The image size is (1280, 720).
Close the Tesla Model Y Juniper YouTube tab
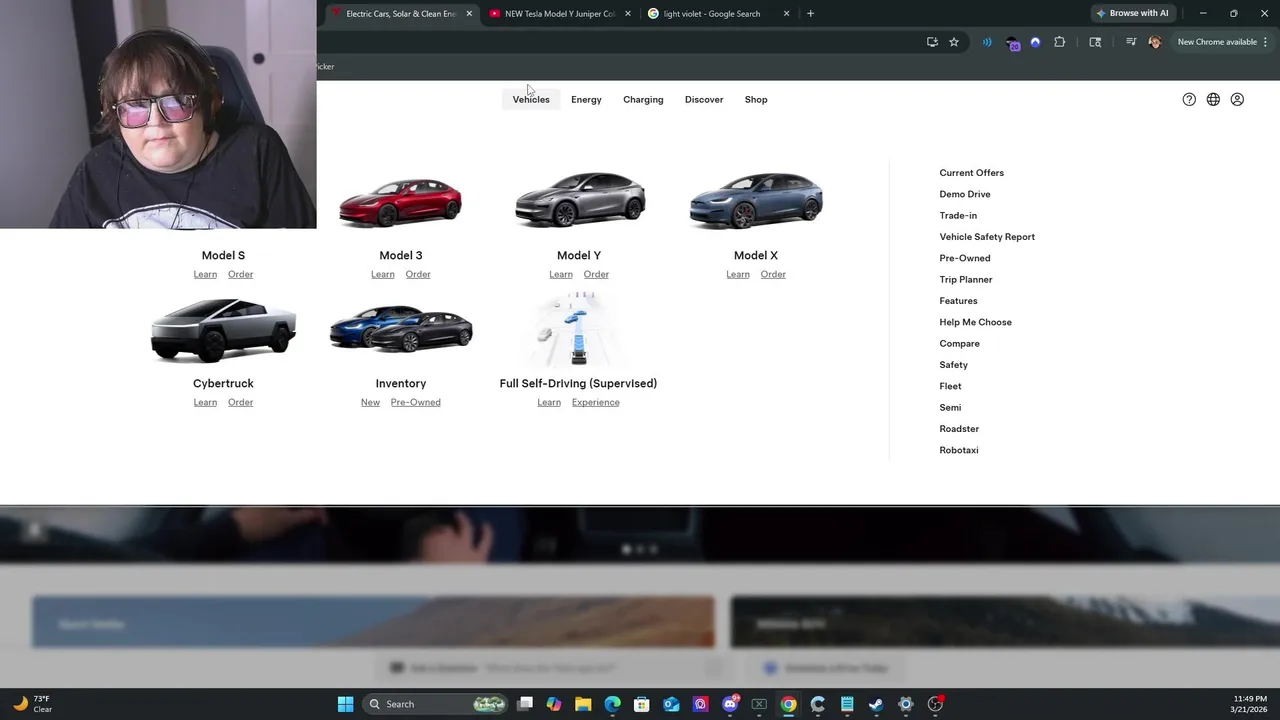628,14
